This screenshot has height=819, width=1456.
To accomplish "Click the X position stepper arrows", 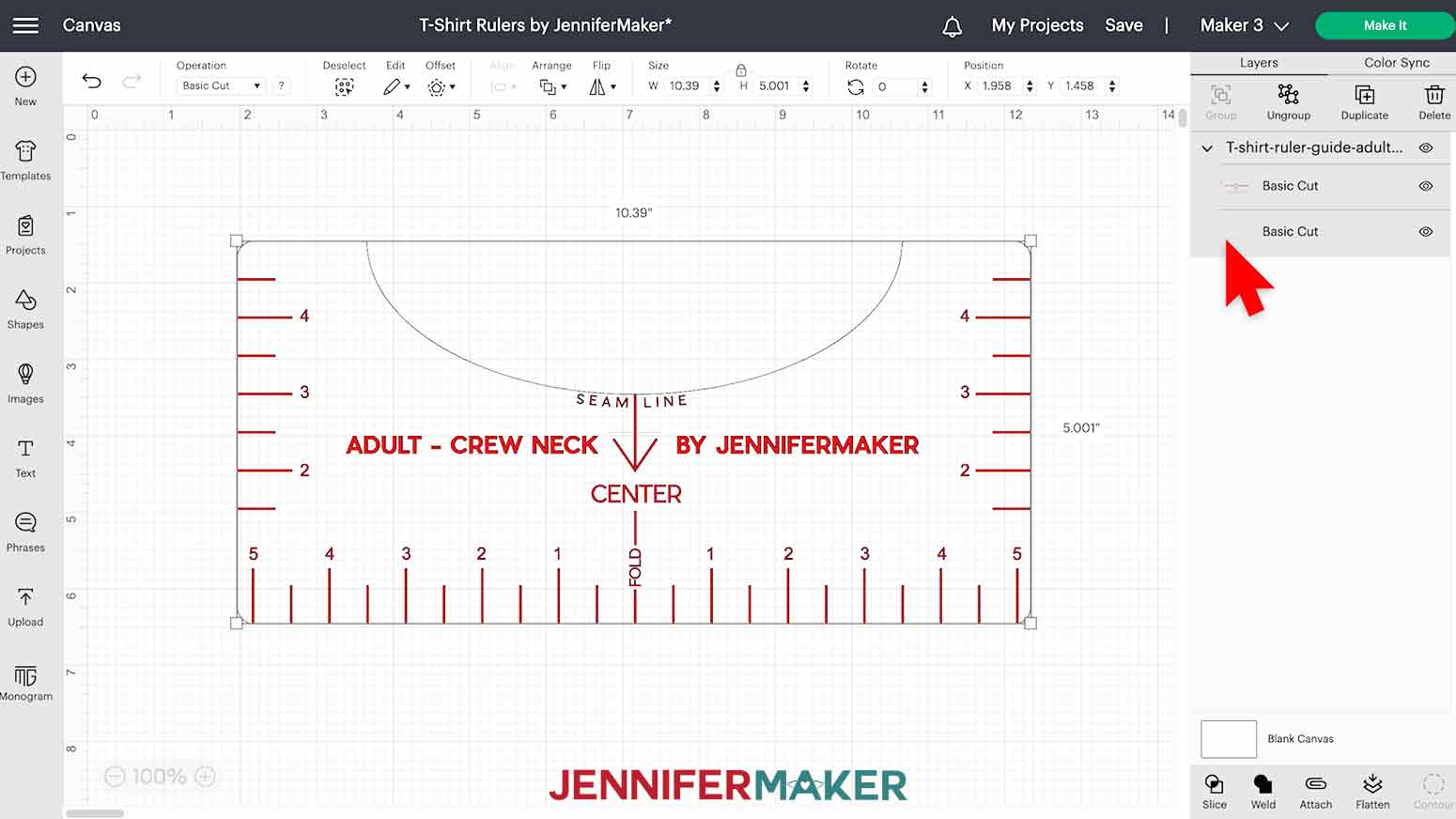I will click(1030, 85).
